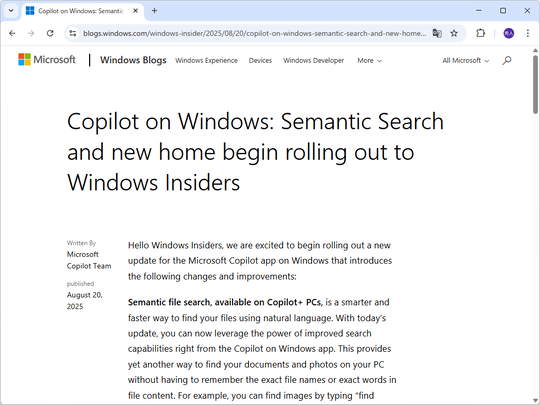Click the Windows Blogs search magnifier
The width and height of the screenshot is (540, 405).
[507, 61]
